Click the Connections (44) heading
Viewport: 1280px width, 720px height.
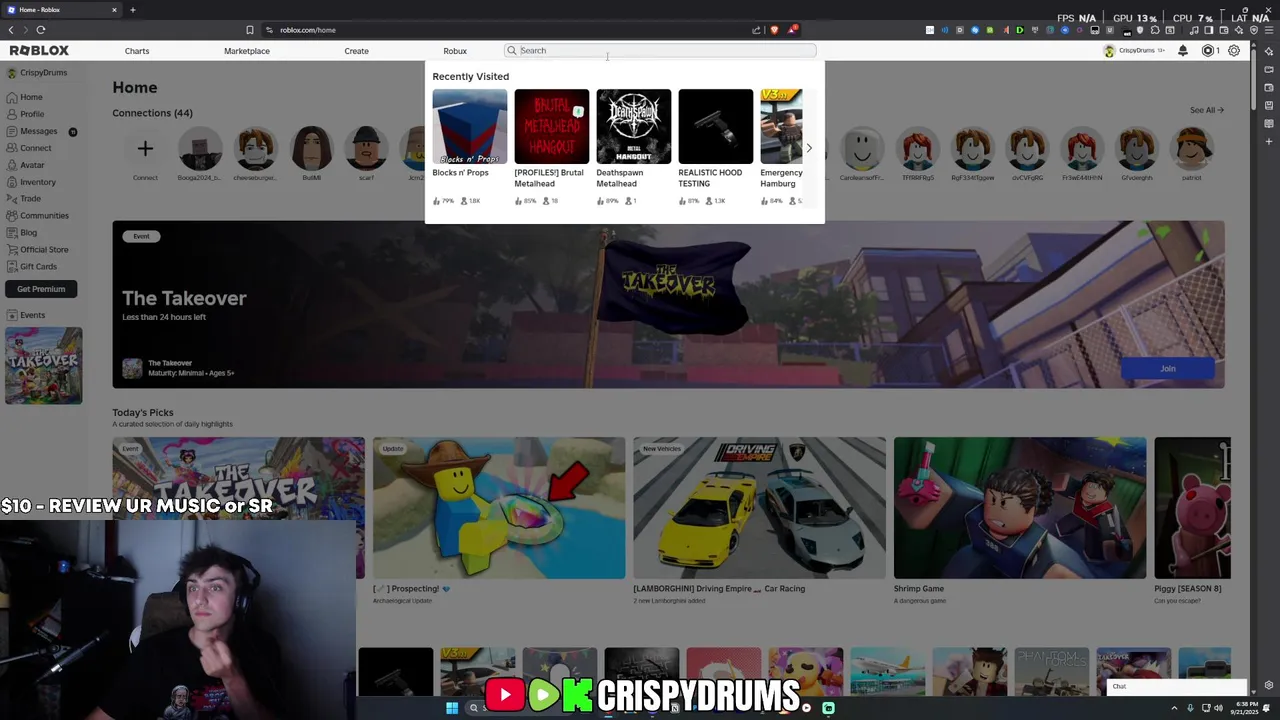coord(152,113)
